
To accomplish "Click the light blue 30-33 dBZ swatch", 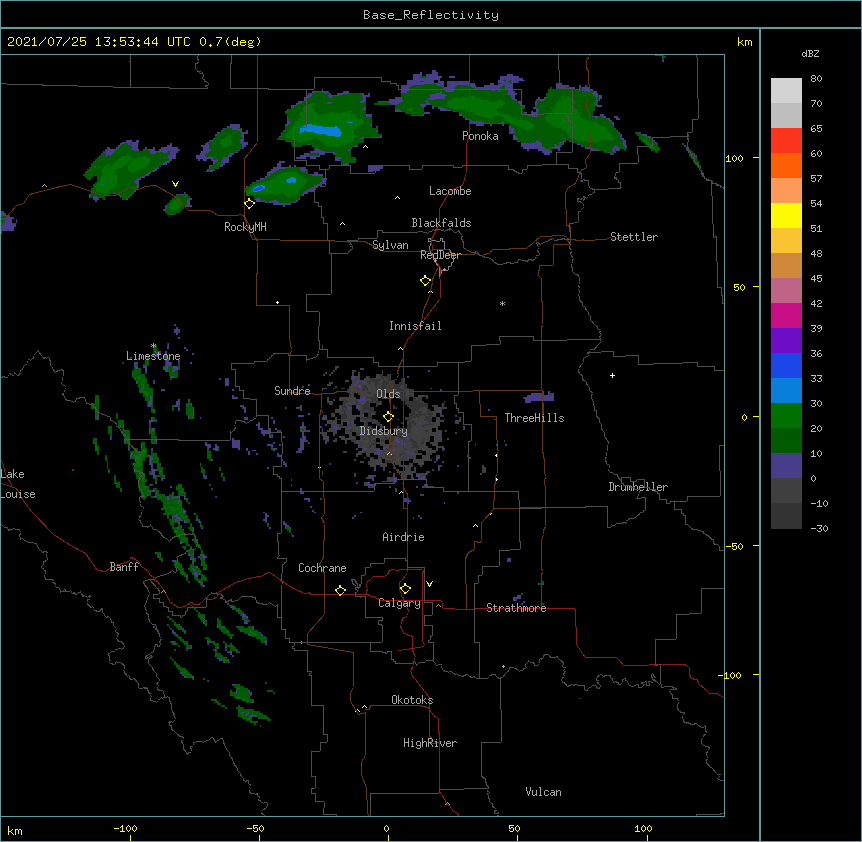I will point(786,390).
